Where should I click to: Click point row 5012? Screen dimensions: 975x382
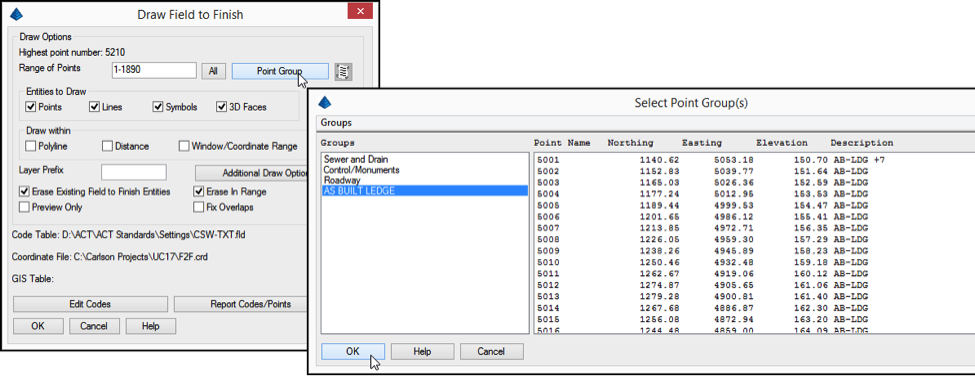click(754, 284)
